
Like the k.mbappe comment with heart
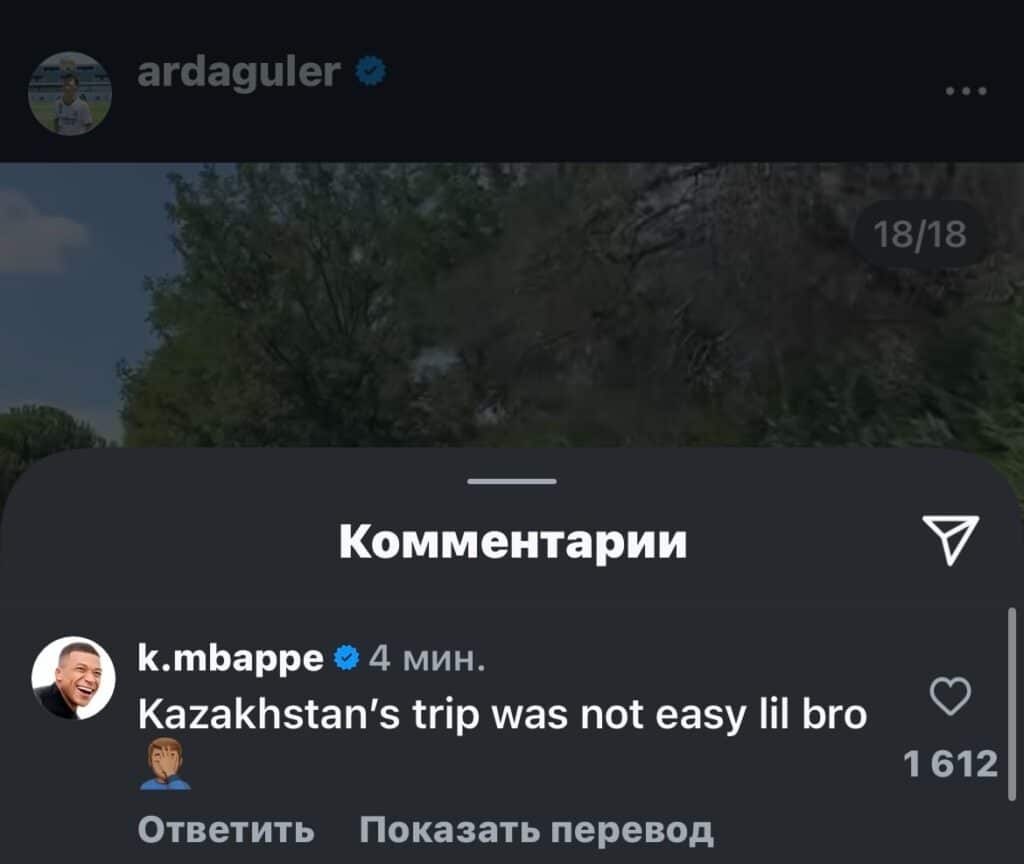(x=950, y=696)
